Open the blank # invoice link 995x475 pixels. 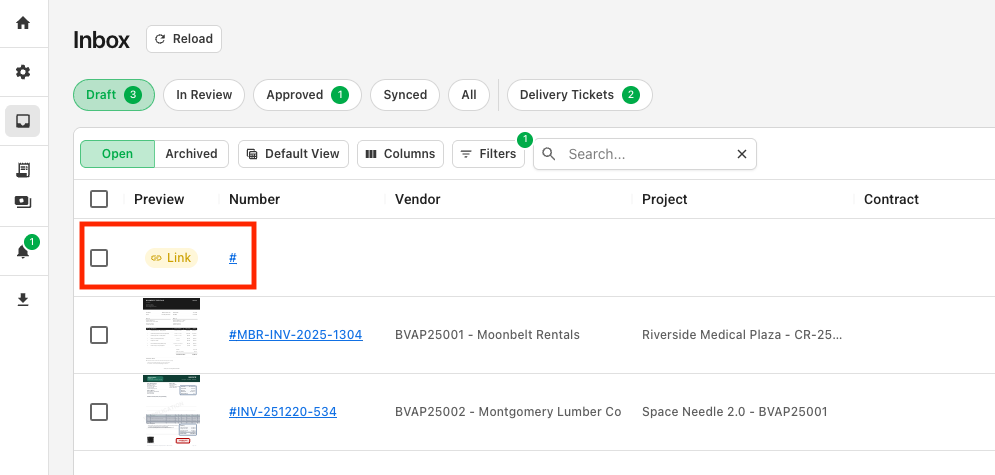(x=233, y=258)
